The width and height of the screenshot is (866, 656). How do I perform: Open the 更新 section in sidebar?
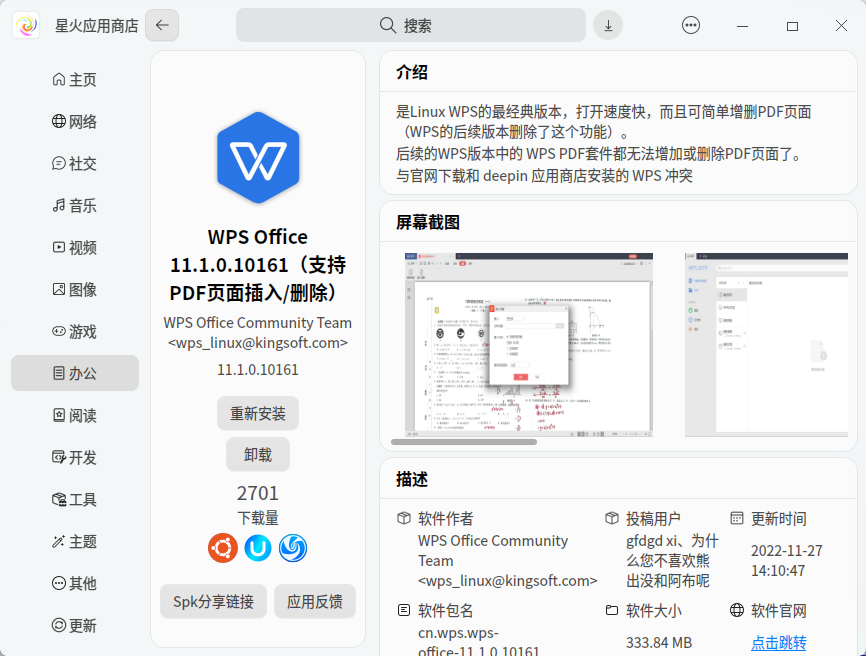[x=74, y=625]
